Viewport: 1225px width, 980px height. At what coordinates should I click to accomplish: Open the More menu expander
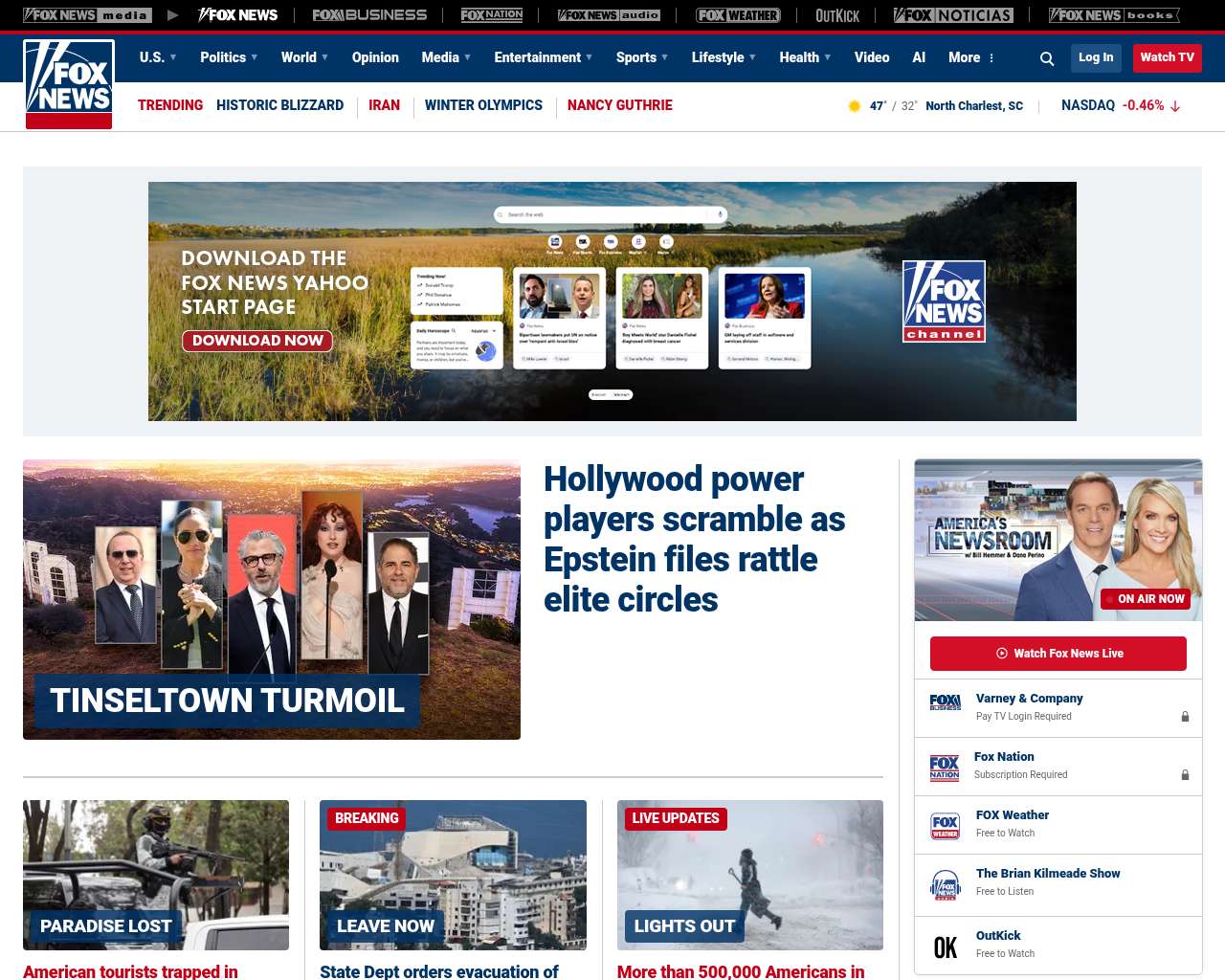pyautogui.click(x=971, y=57)
